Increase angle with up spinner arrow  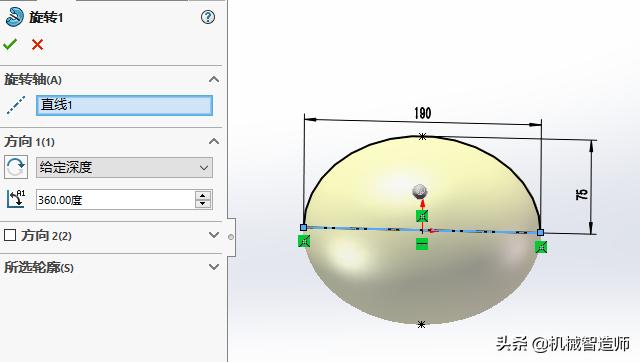tap(203, 195)
